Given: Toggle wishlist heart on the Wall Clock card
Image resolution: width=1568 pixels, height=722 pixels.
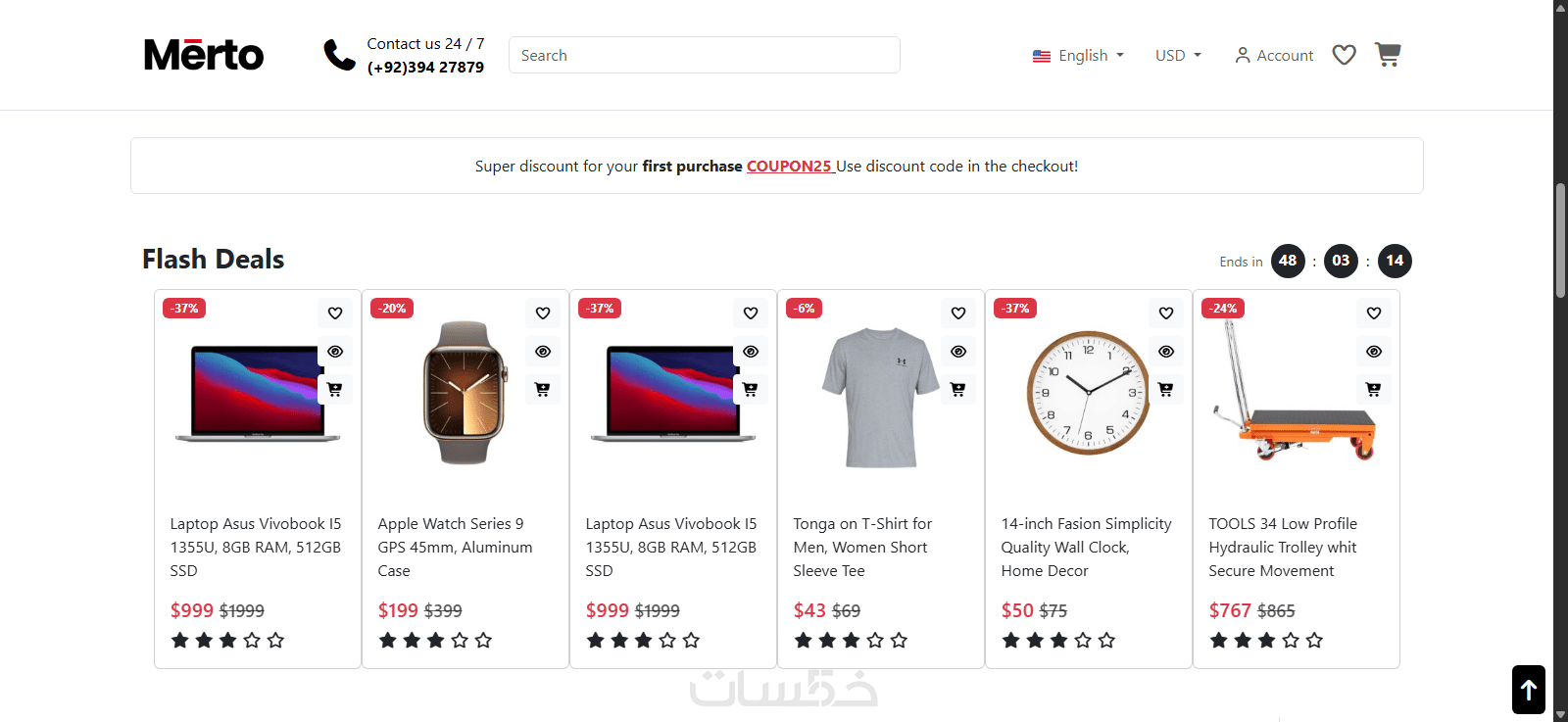Looking at the screenshot, I should click(1165, 313).
